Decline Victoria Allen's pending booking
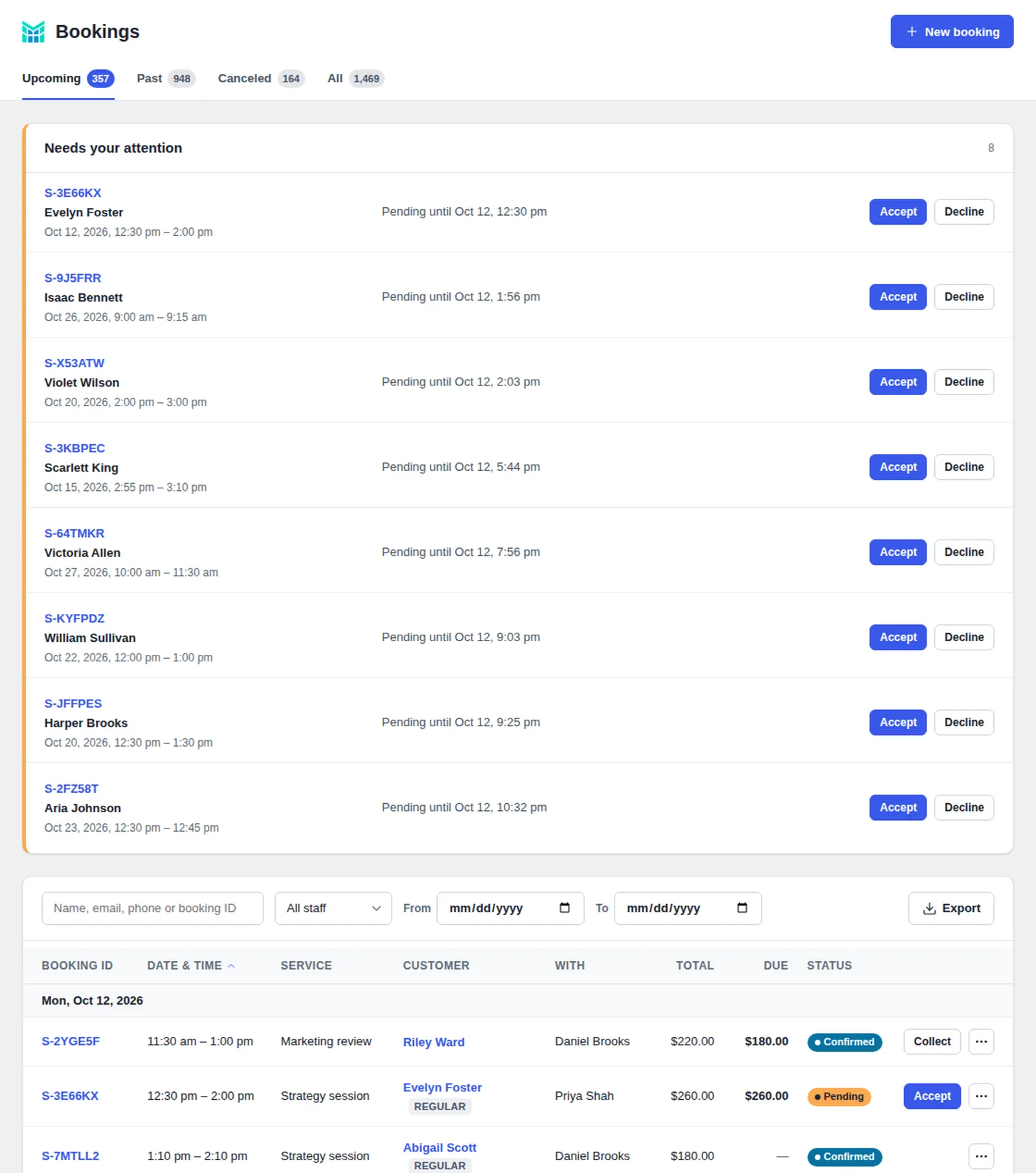Viewport: 1036px width, 1173px height. tap(963, 552)
